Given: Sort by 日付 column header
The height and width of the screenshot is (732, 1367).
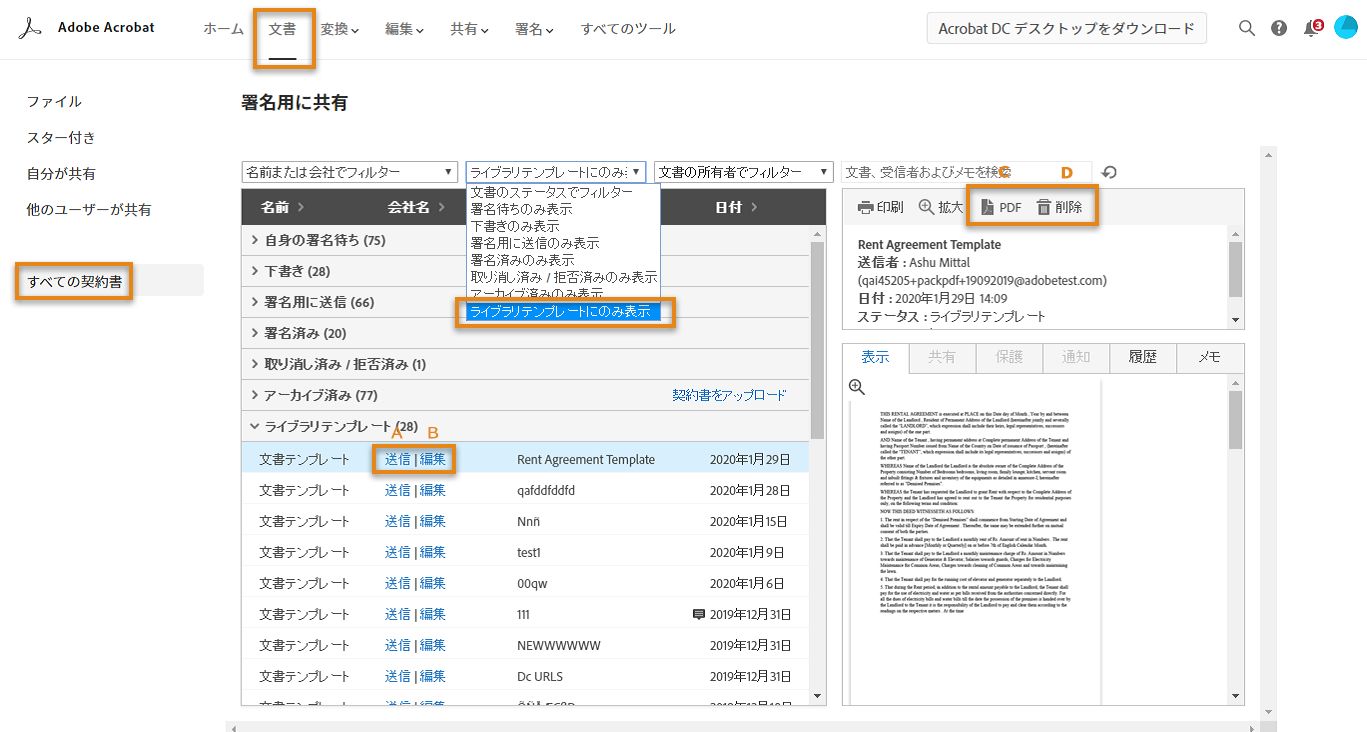Looking at the screenshot, I should coord(736,207).
